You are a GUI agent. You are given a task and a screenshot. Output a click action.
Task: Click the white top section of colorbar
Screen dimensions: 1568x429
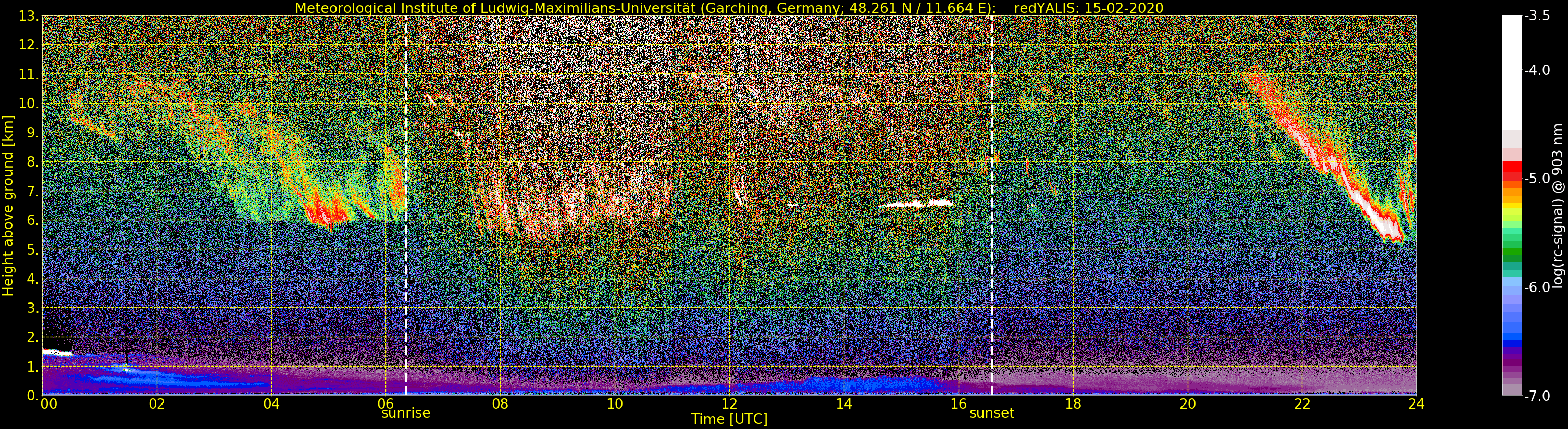(1511, 73)
